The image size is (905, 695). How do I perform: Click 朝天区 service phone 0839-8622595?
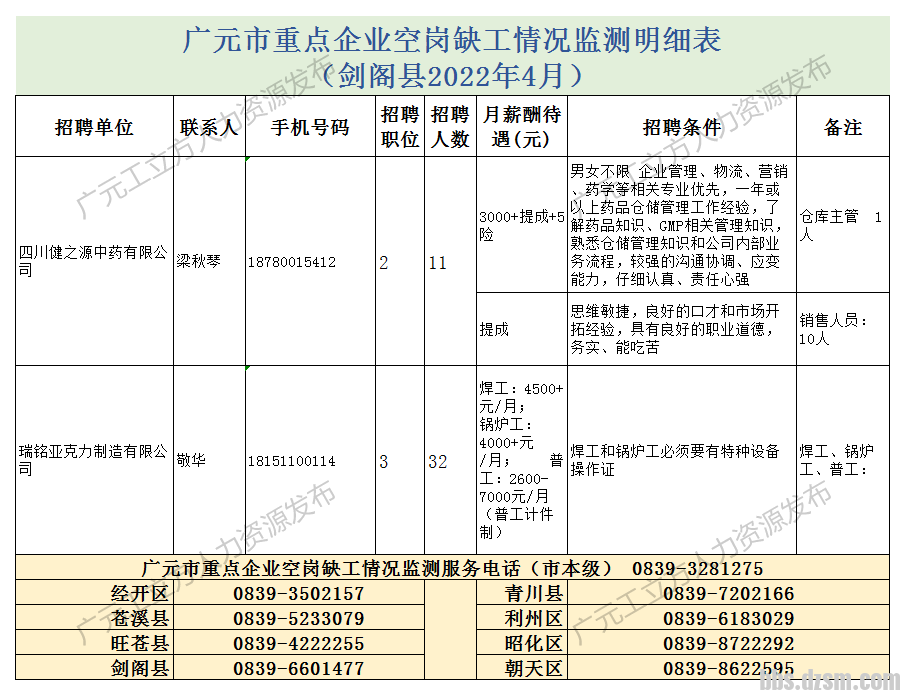728,668
